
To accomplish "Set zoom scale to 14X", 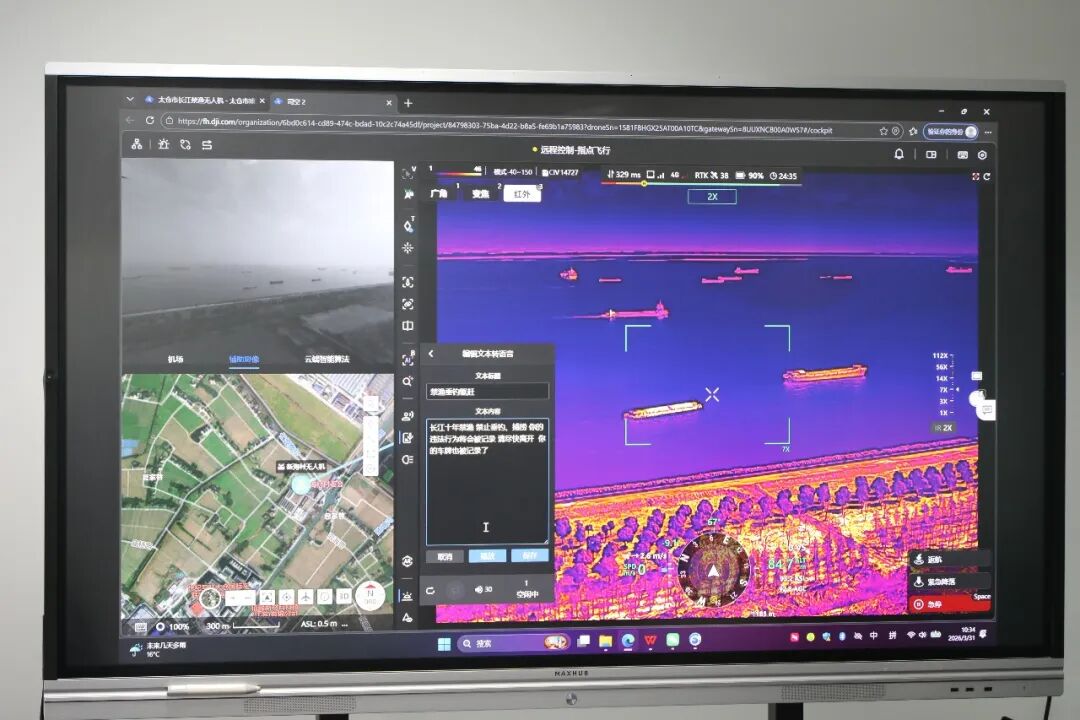I will click(x=941, y=378).
